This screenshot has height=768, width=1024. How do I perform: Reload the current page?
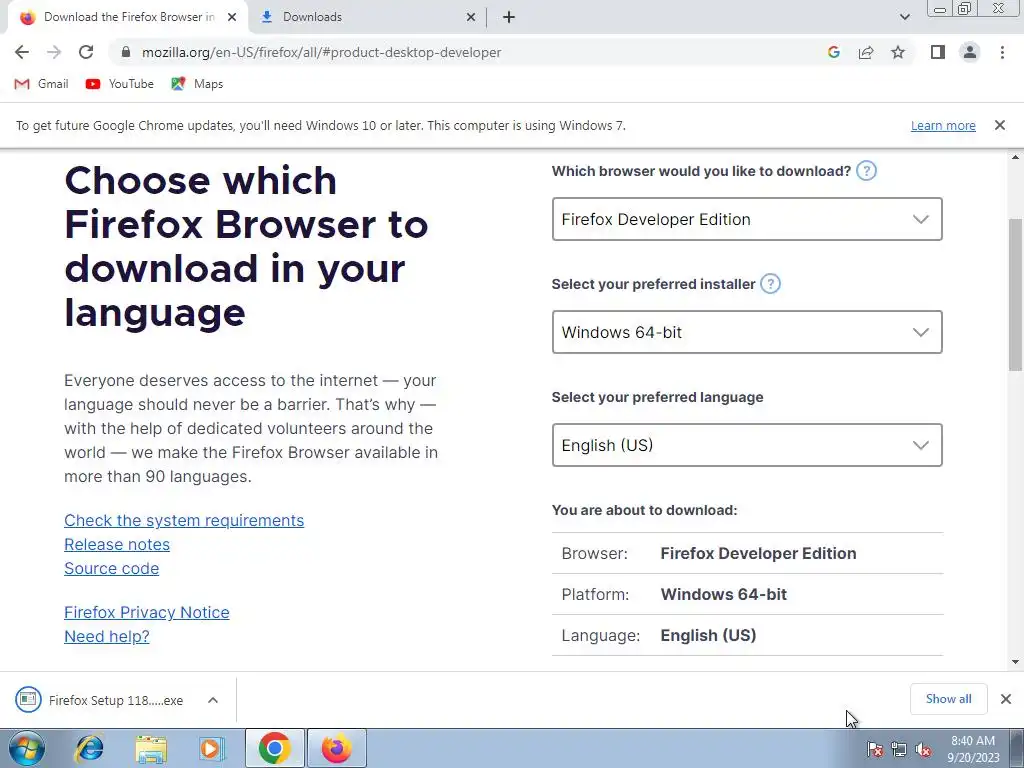[x=86, y=52]
